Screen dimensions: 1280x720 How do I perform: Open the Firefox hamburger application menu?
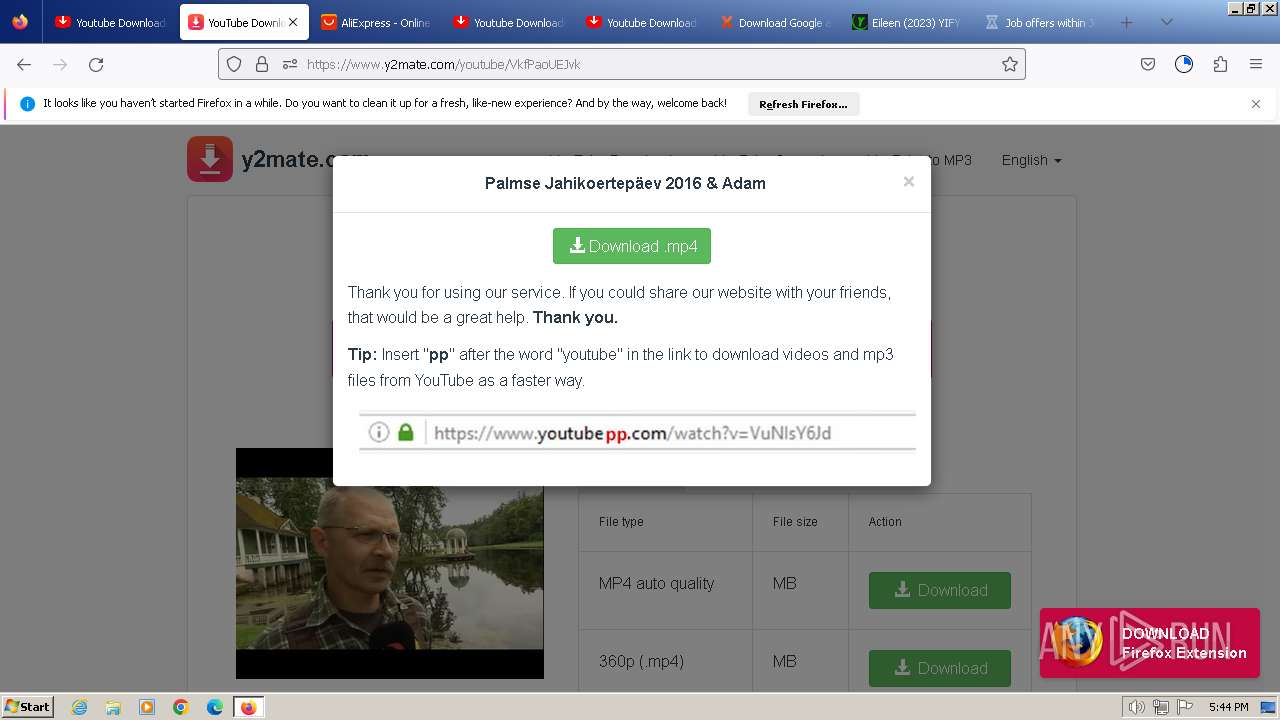click(x=1256, y=64)
